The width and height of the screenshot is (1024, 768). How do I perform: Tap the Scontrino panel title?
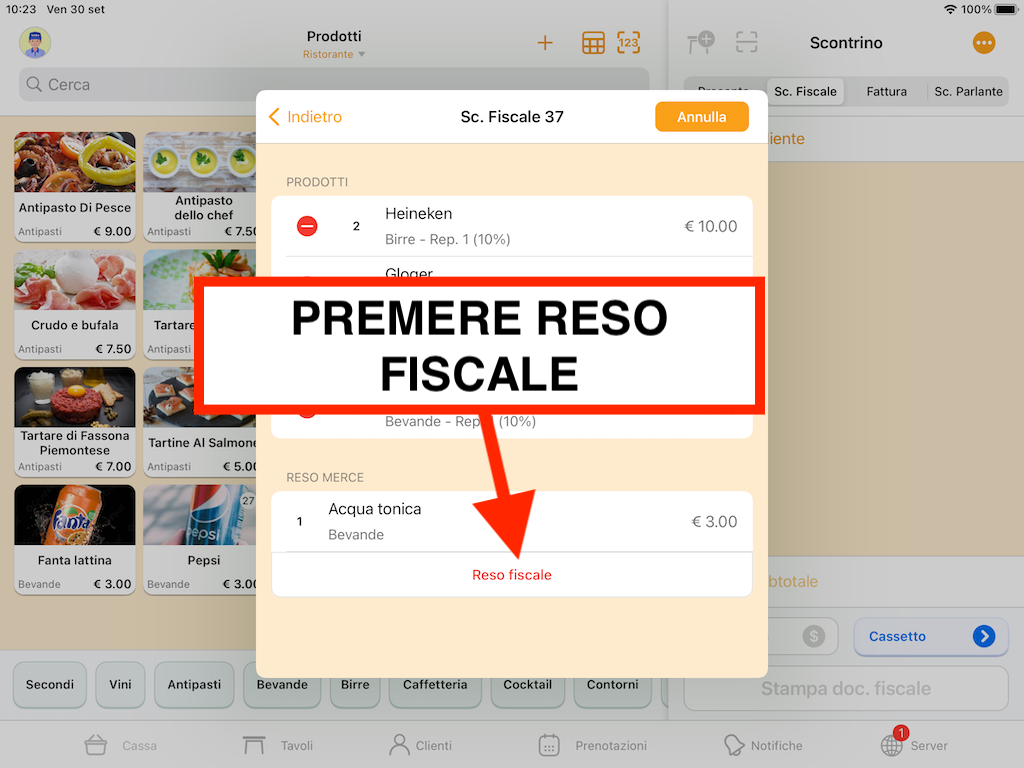pos(846,42)
